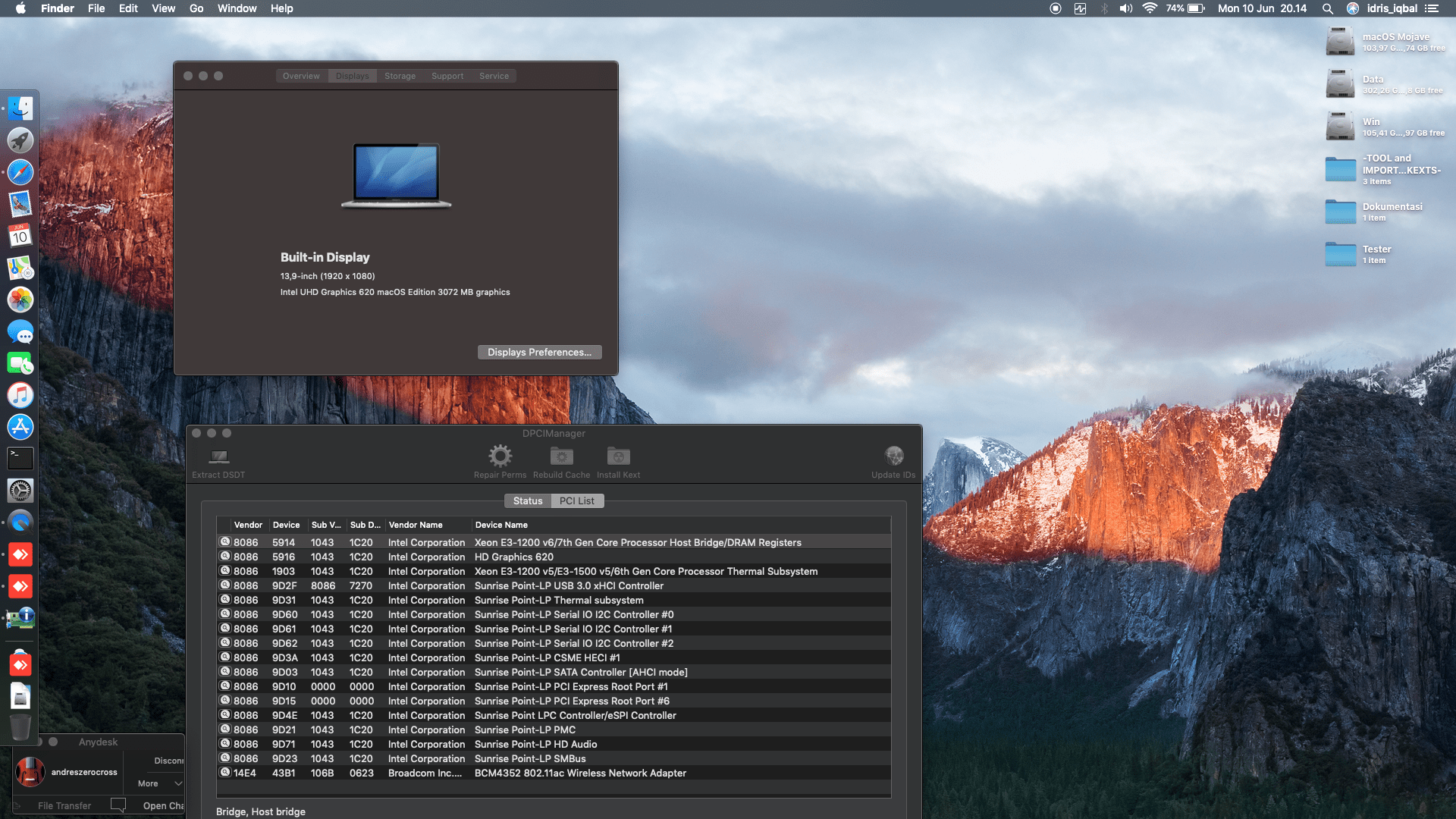Switch to the PCI List tab
This screenshot has width=1456, height=819.
(x=576, y=500)
